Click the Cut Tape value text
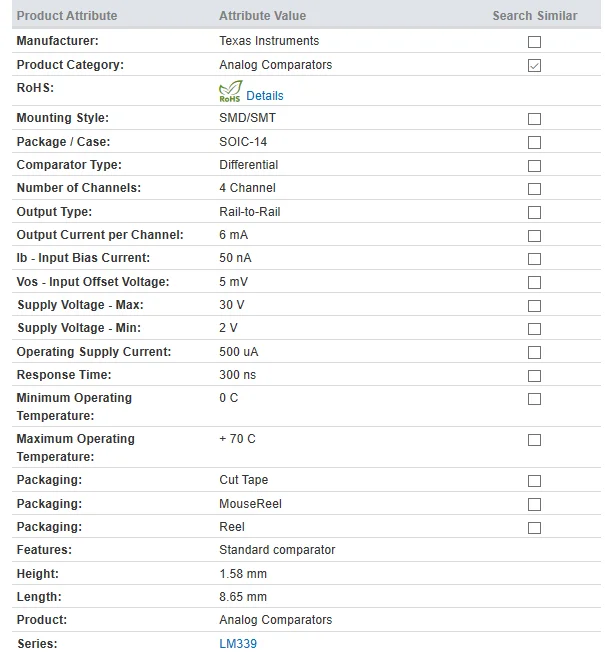 click(x=244, y=480)
